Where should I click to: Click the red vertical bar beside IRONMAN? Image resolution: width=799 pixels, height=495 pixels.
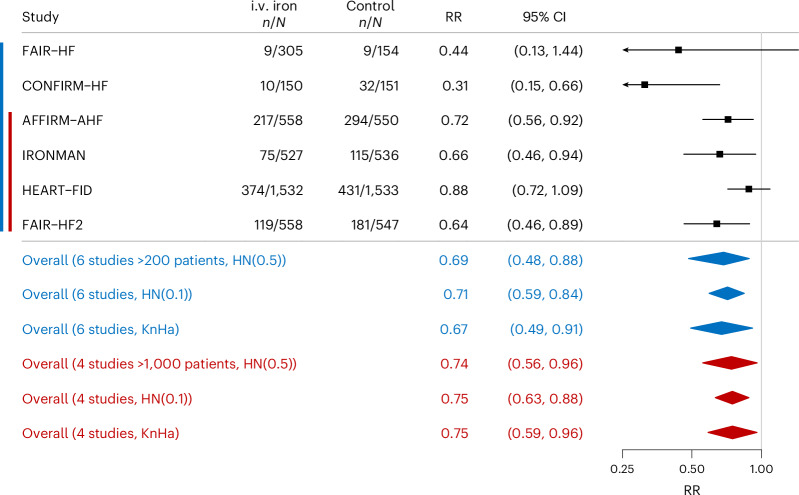[9, 154]
